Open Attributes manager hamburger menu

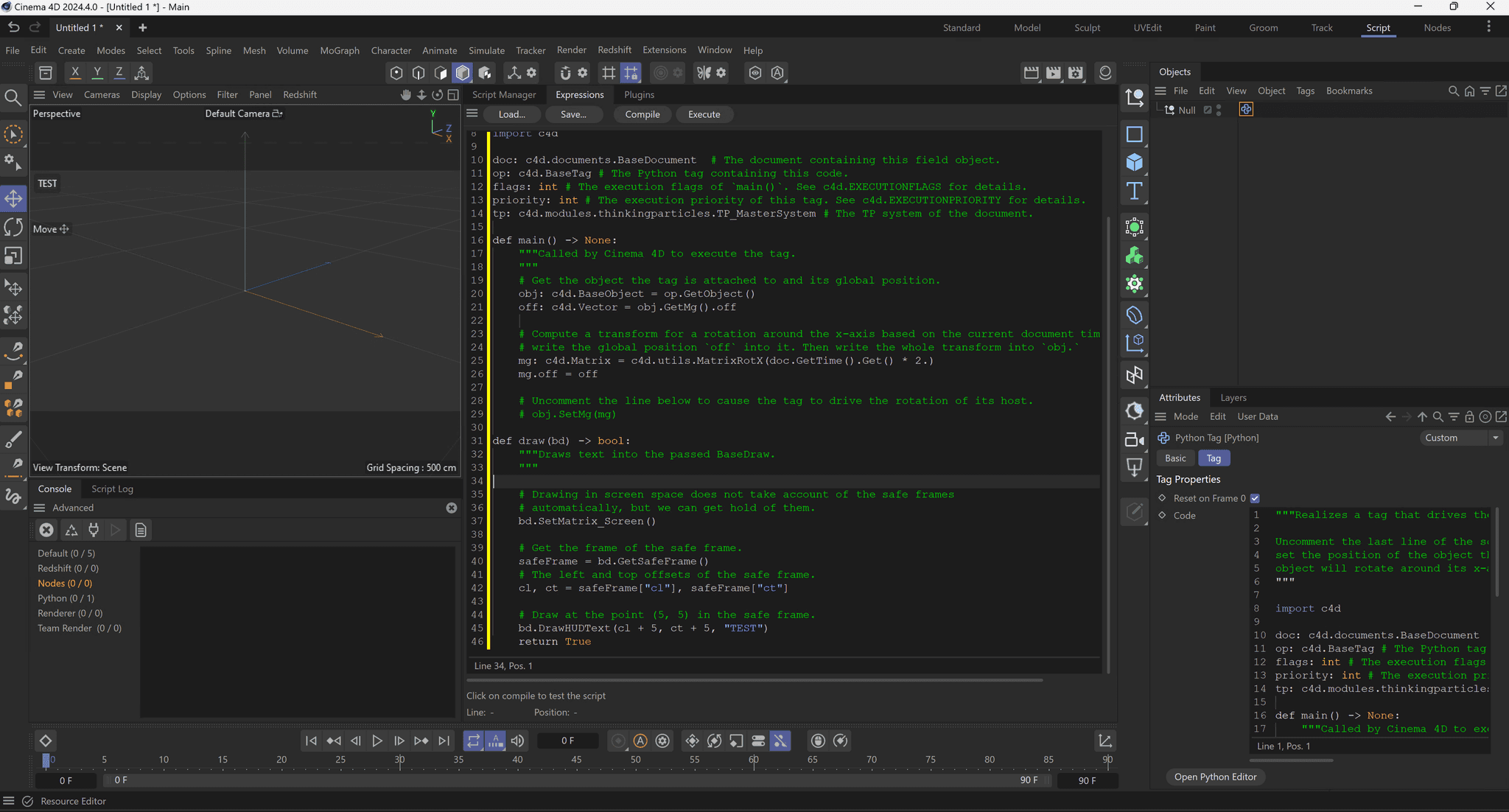click(1160, 416)
